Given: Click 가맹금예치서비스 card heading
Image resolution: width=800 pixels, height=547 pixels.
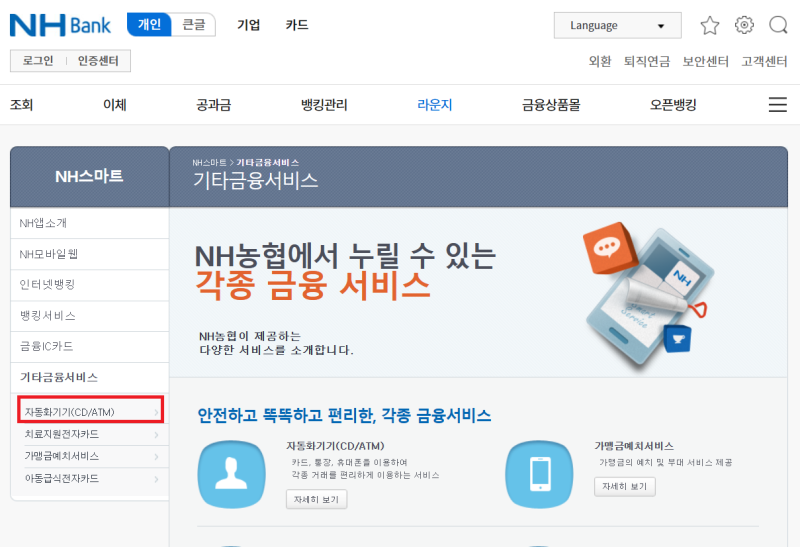Looking at the screenshot, I should tap(634, 446).
